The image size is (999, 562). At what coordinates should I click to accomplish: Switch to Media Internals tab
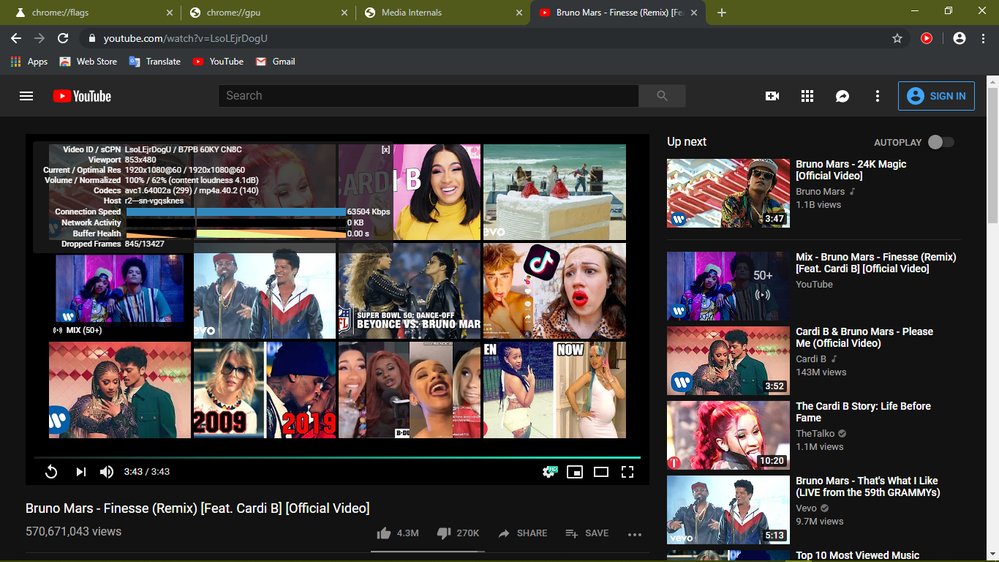coord(443,13)
